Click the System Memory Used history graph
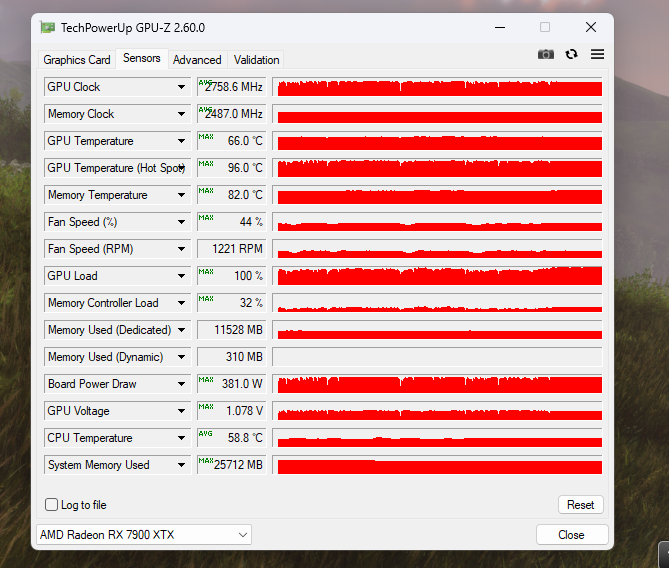This screenshot has width=669, height=568. point(437,465)
